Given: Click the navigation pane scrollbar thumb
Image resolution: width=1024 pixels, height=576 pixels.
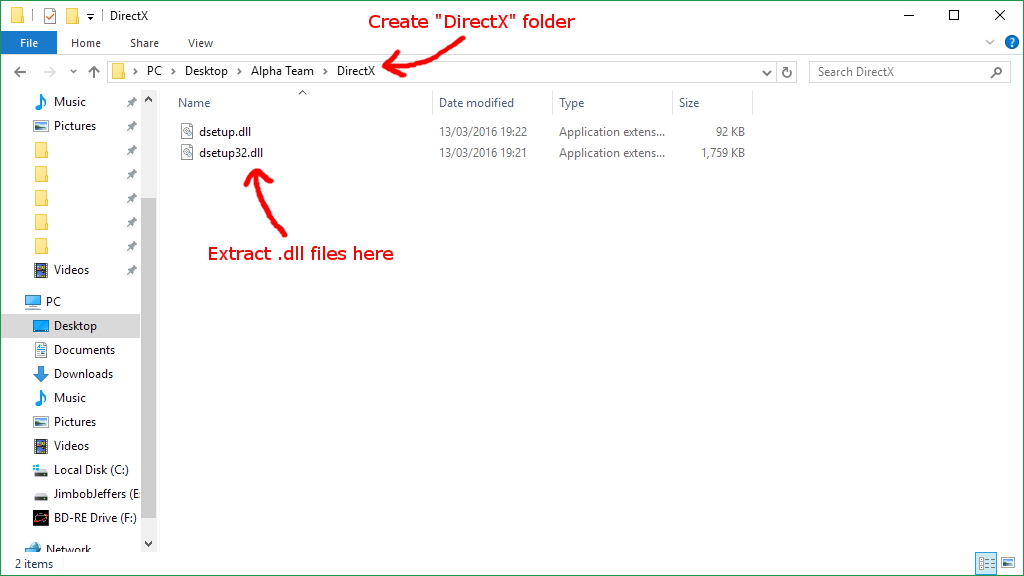Looking at the screenshot, I should [x=148, y=358].
